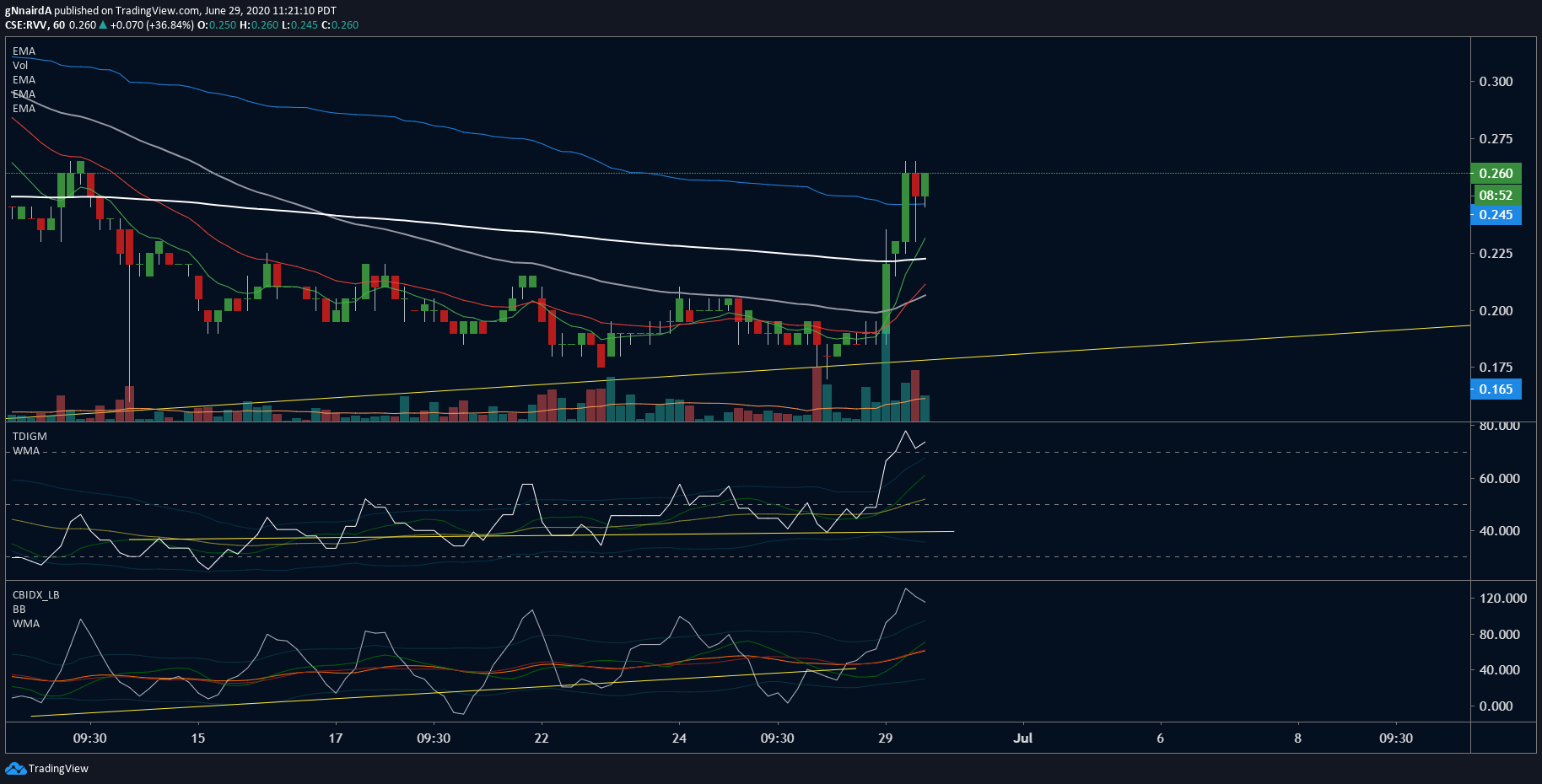Viewport: 1542px width, 784px height.
Task: Select the EMA label directly below Vol
Action: tap(24, 80)
